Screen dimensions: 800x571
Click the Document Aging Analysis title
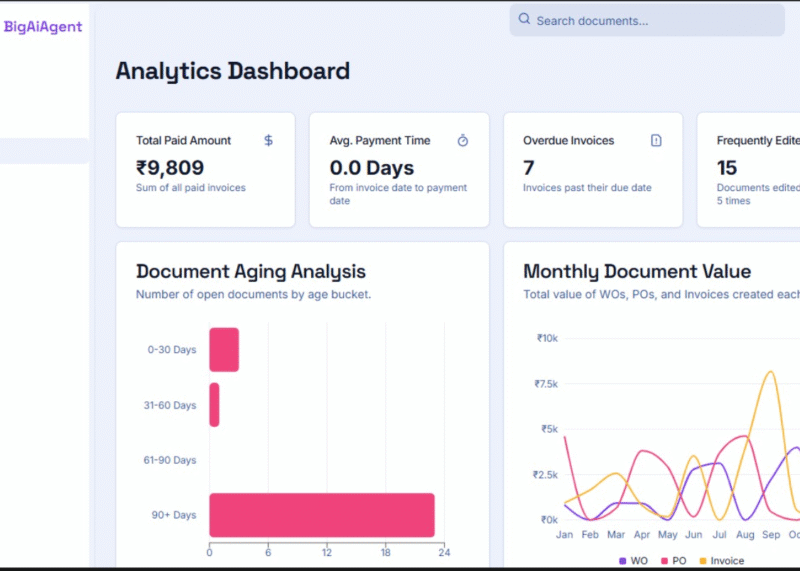(251, 271)
